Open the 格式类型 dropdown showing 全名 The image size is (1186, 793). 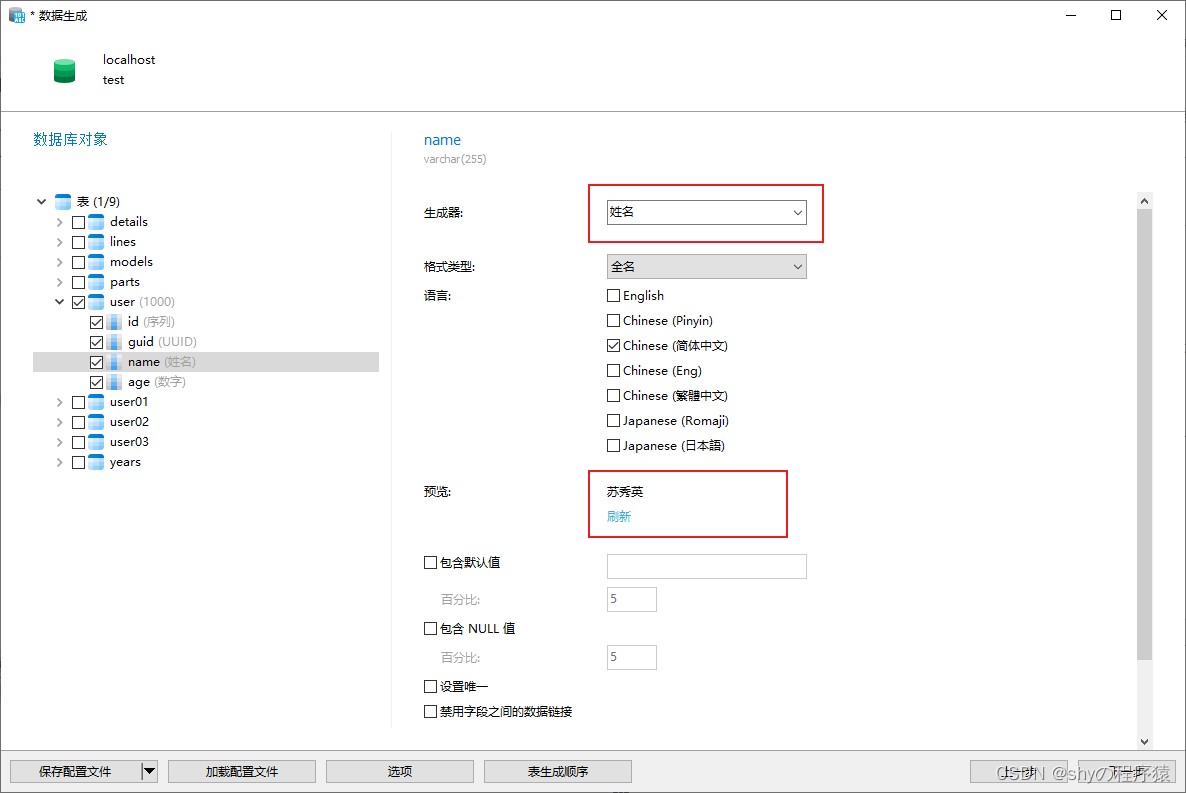pos(706,266)
